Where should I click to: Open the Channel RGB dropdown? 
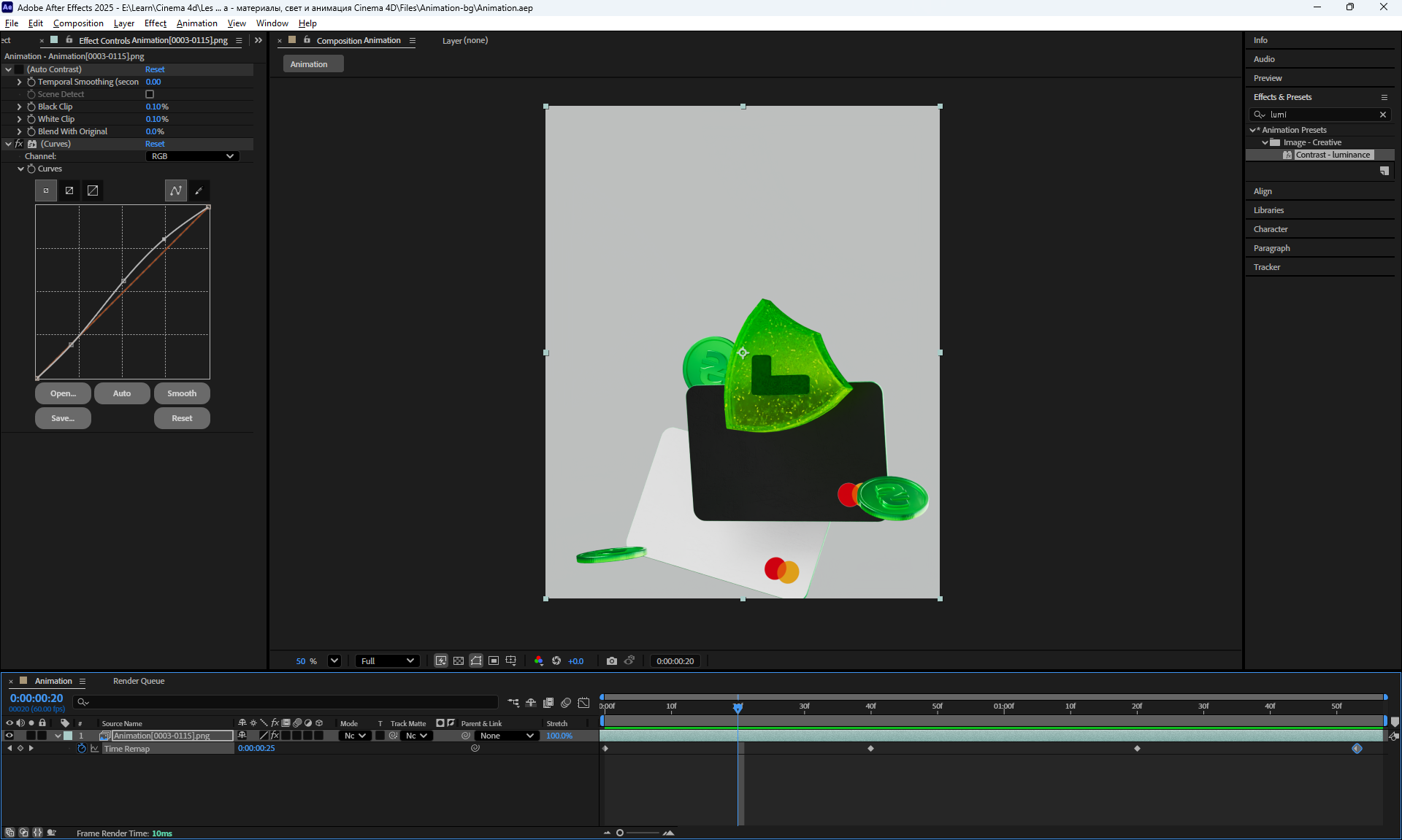point(192,156)
